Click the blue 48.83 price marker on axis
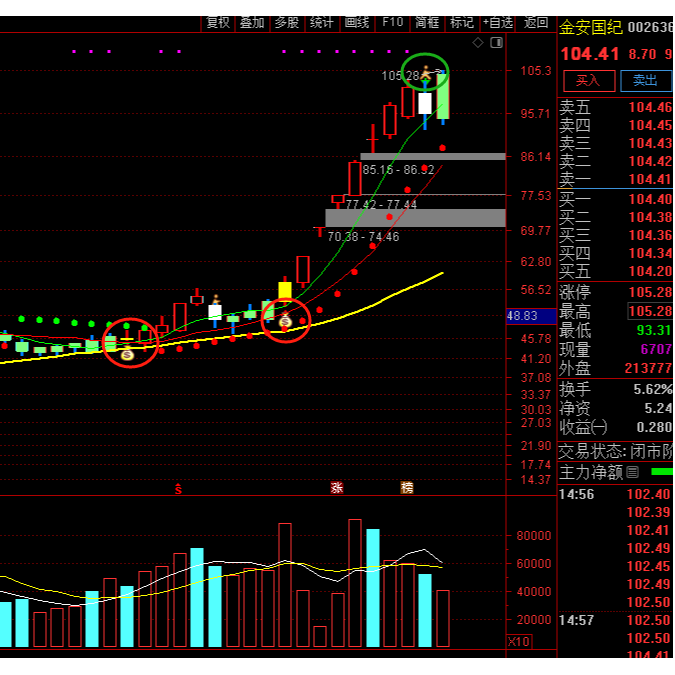The image size is (675, 675). click(x=532, y=316)
